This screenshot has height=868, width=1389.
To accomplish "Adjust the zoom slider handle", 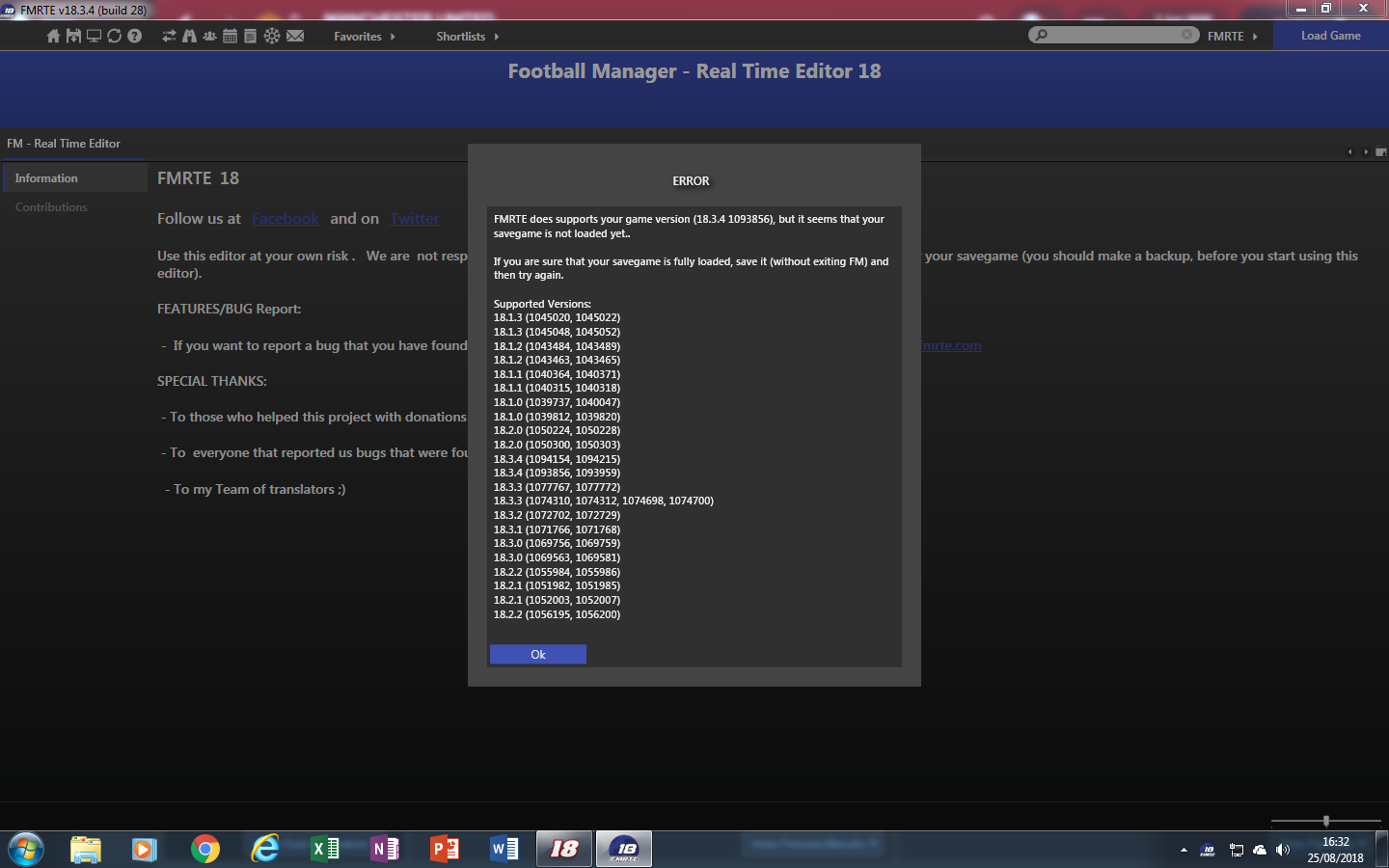I will pyautogui.click(x=1326, y=821).
